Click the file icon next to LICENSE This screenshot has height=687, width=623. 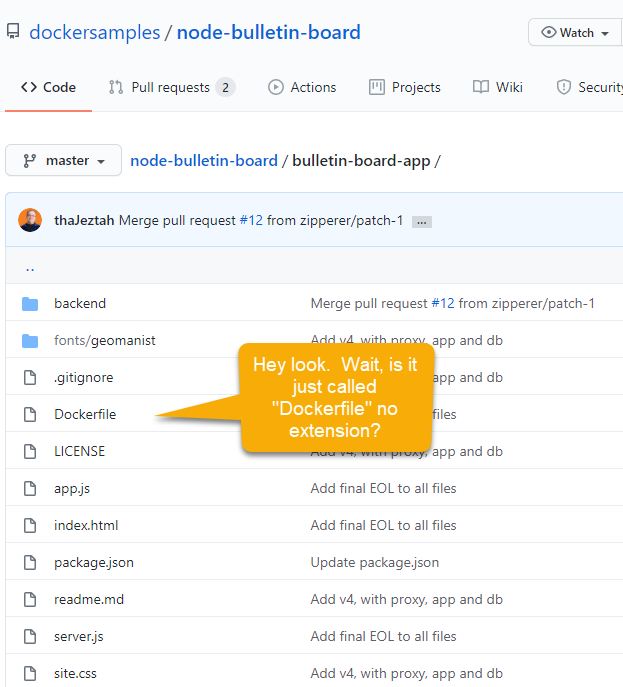tap(30, 451)
